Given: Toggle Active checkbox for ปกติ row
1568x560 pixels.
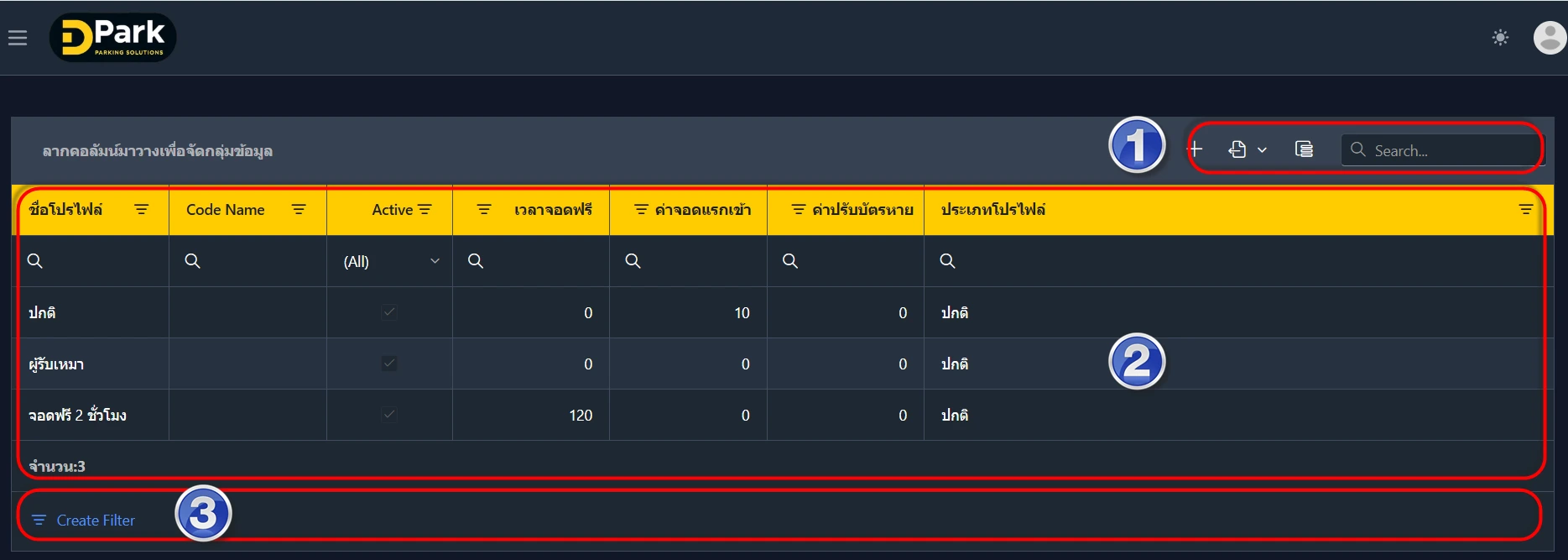Looking at the screenshot, I should pyautogui.click(x=389, y=312).
